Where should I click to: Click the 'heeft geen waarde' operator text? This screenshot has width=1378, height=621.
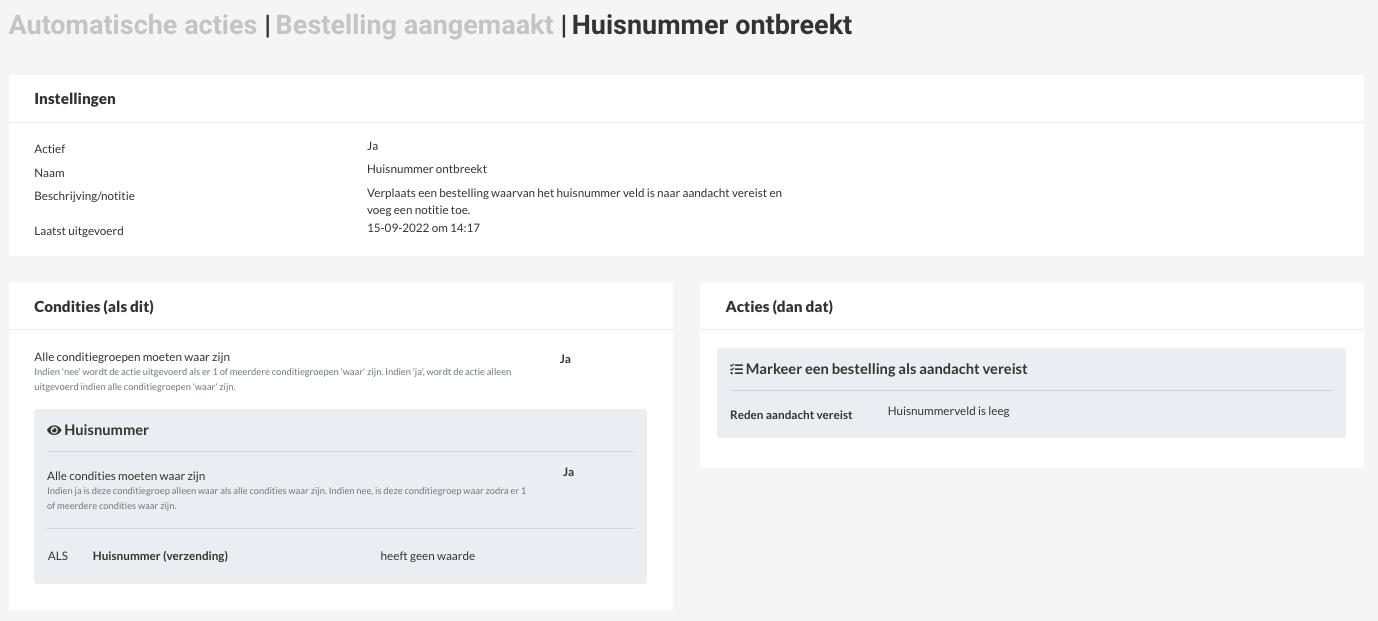(427, 556)
